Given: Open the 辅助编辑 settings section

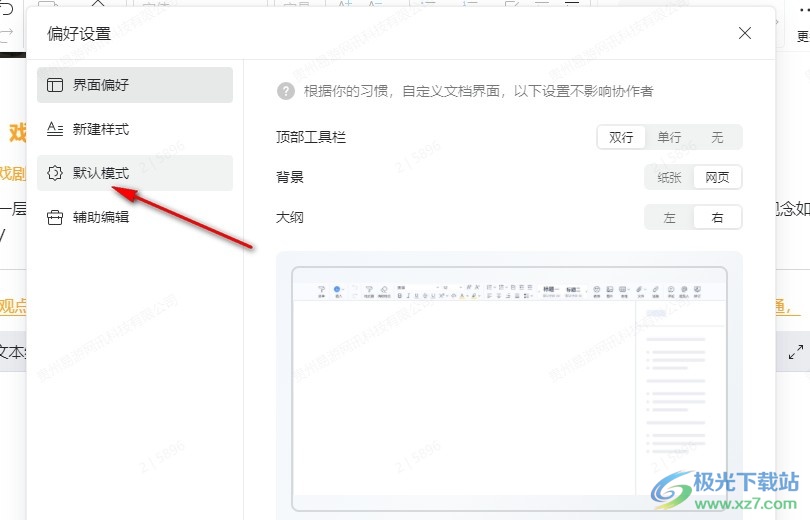Looking at the screenshot, I should pyautogui.click(x=135, y=217).
